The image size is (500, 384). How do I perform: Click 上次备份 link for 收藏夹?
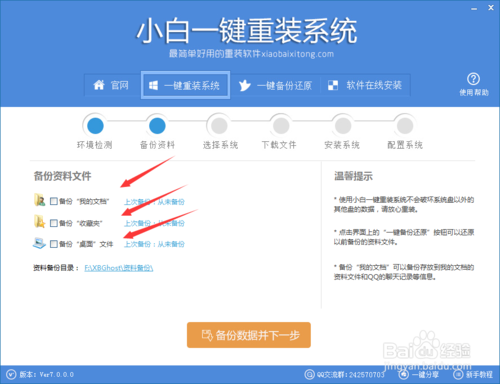pyautogui.click(x=154, y=223)
